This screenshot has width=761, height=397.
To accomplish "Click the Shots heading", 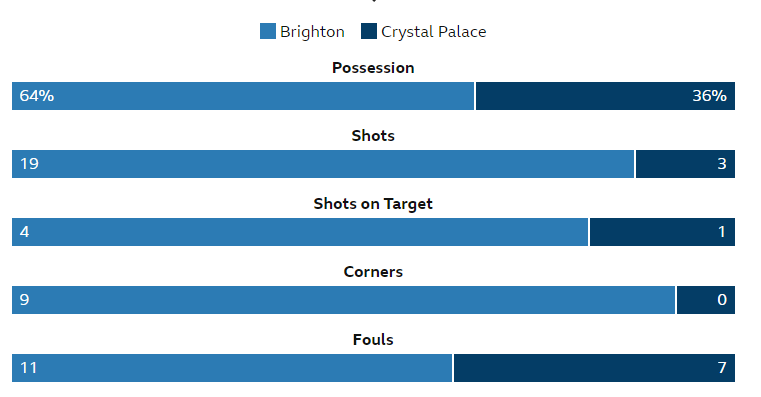I will pos(373,136).
